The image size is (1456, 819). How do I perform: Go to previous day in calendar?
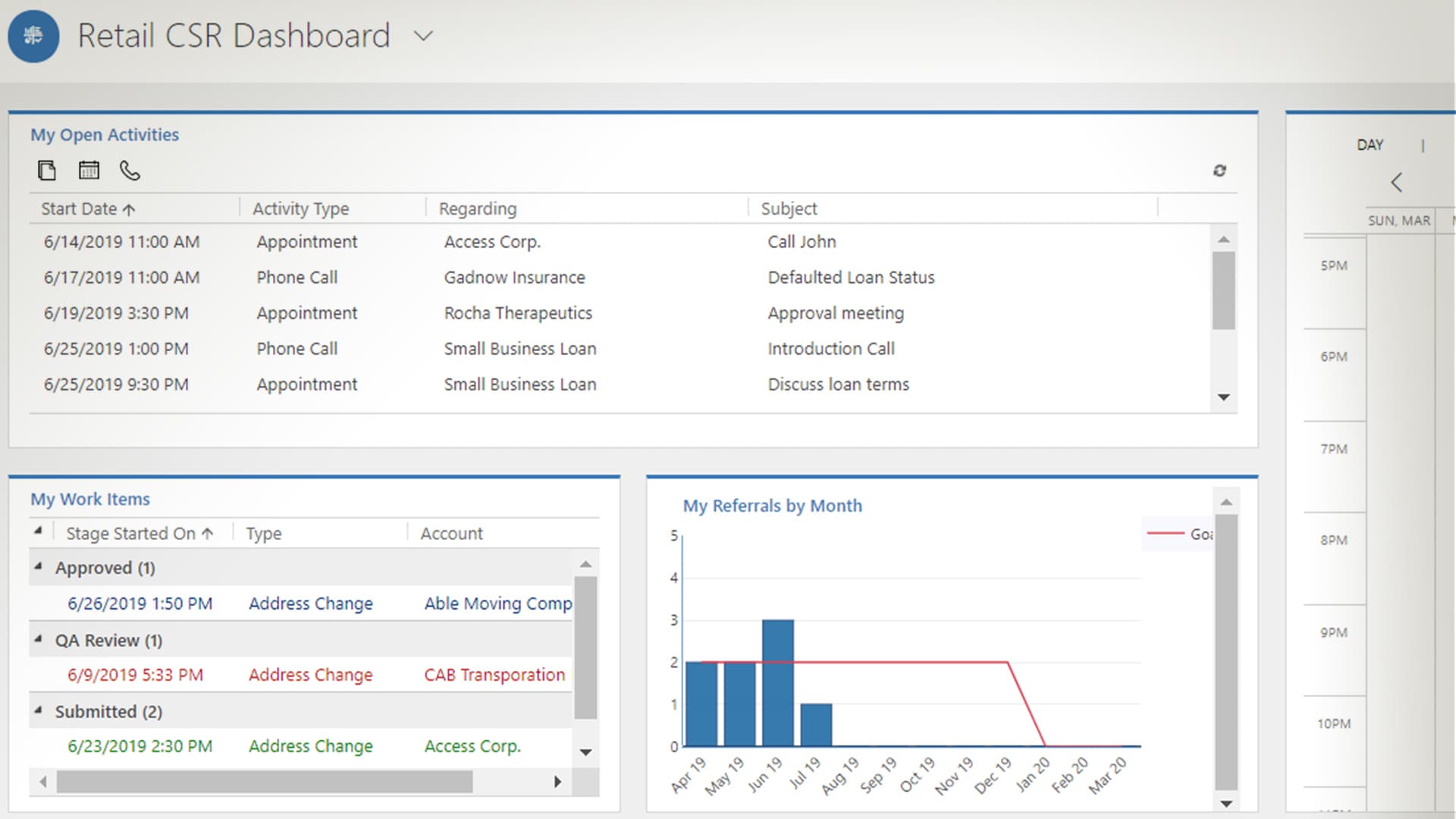point(1396,182)
